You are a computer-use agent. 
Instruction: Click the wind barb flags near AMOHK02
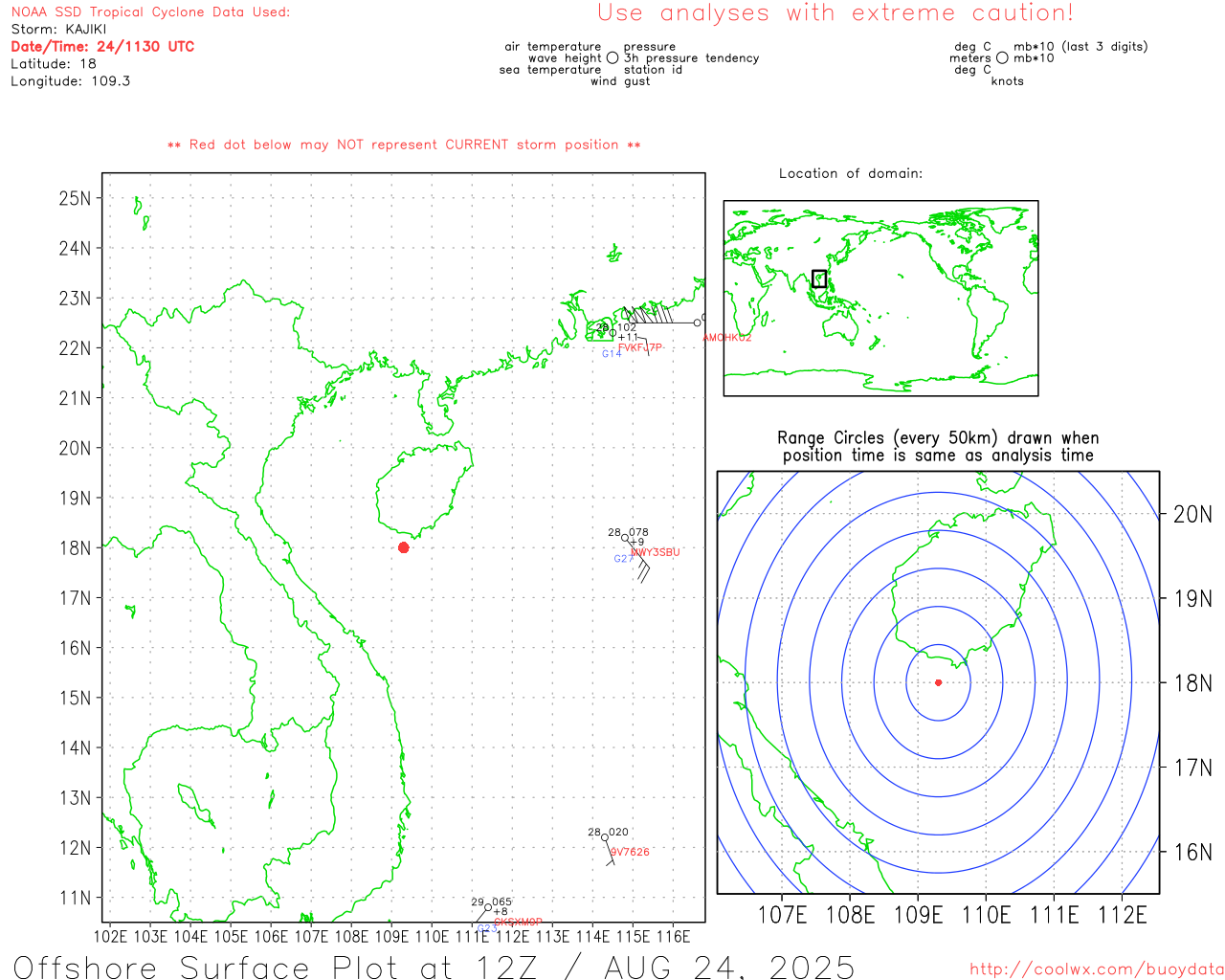tap(651, 314)
